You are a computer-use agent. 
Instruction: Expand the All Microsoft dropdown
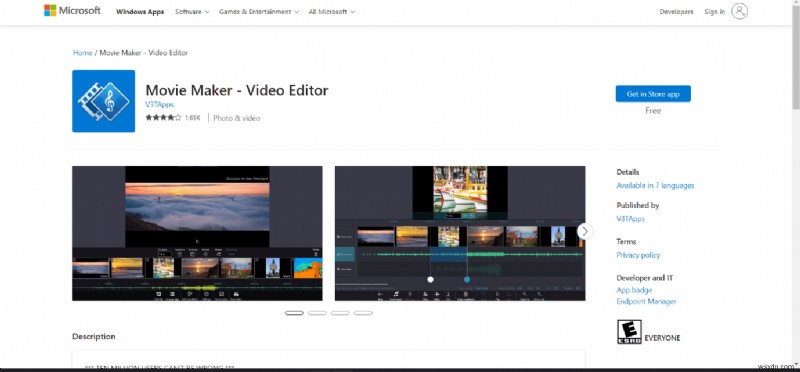[332, 12]
